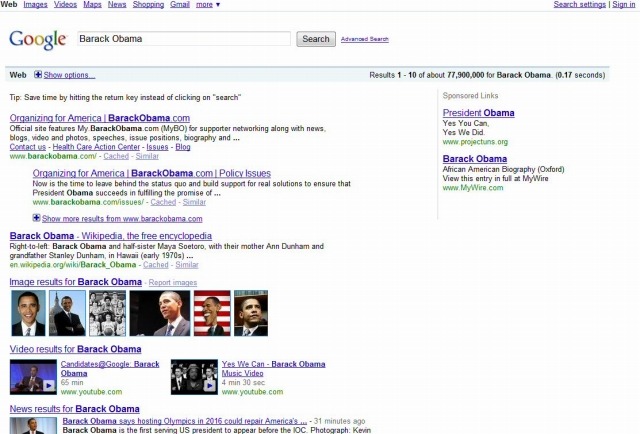Open Similar link for www.barackobama.com/
This screenshot has height=434, width=640.
tap(147, 156)
